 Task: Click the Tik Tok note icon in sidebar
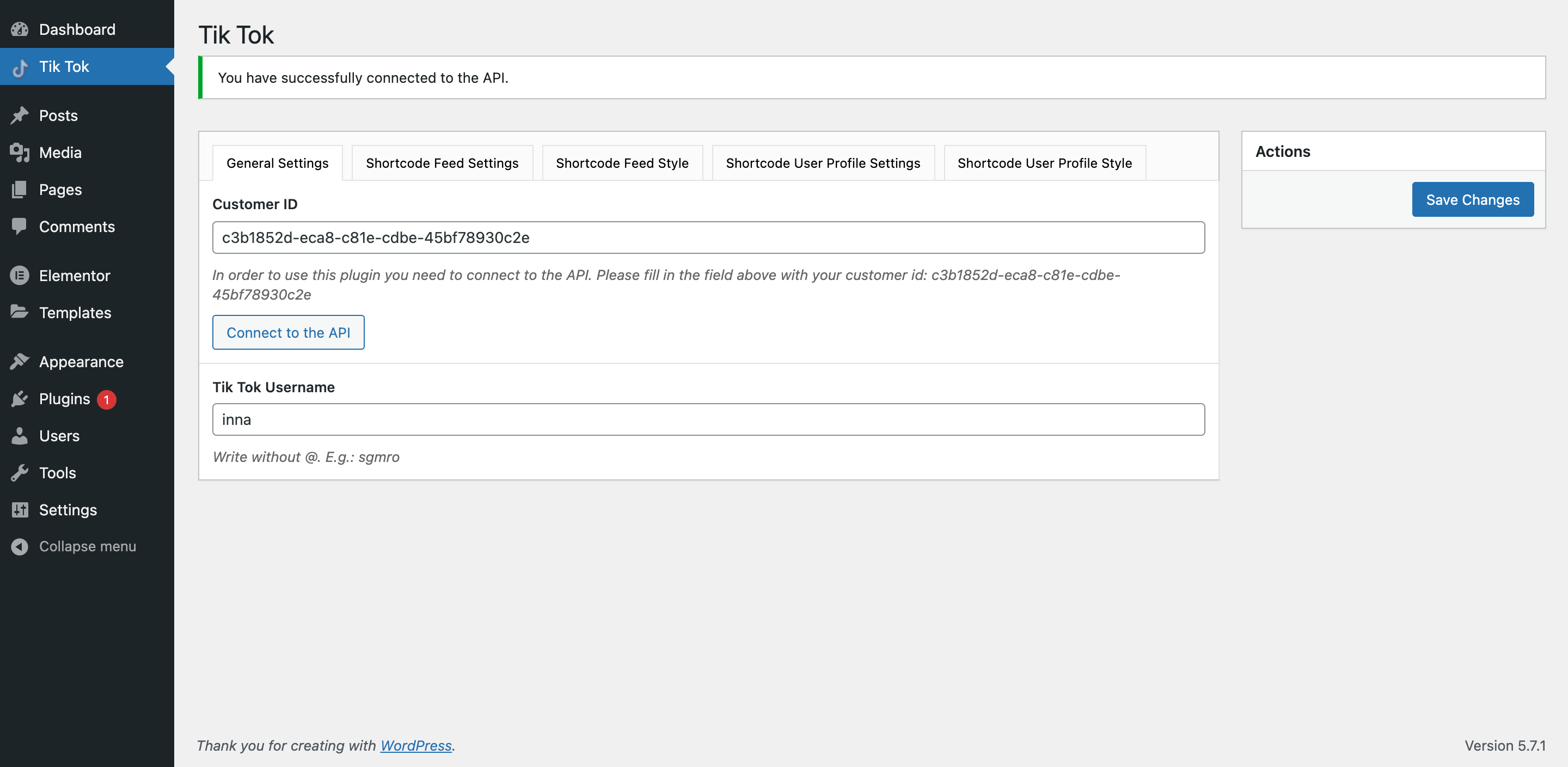click(20, 67)
